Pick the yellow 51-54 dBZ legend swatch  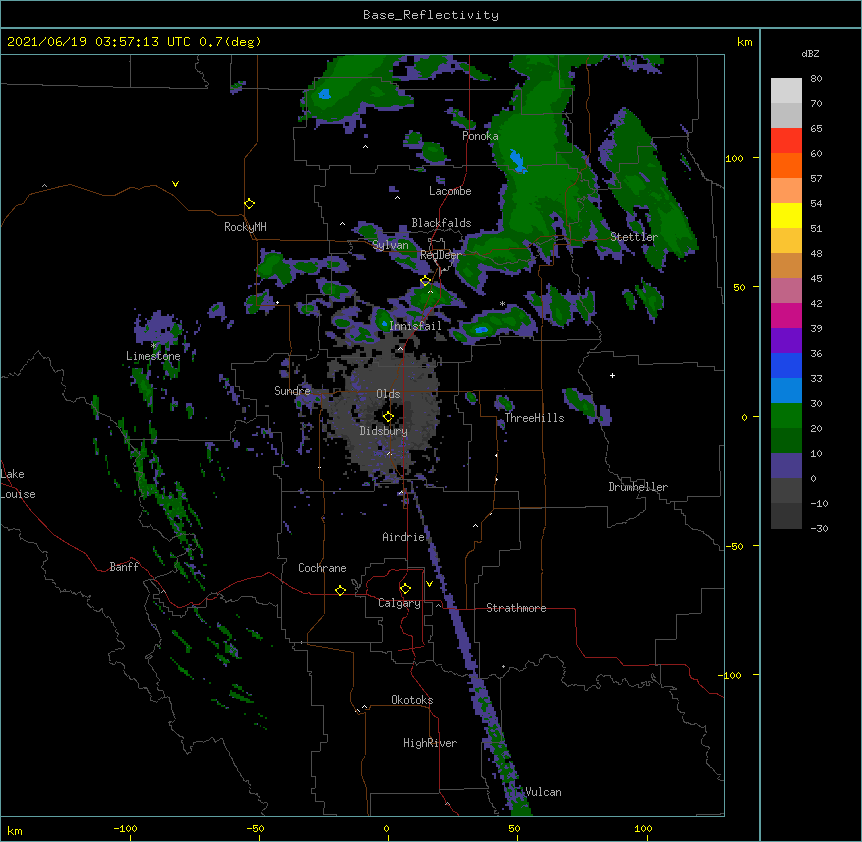click(x=786, y=215)
